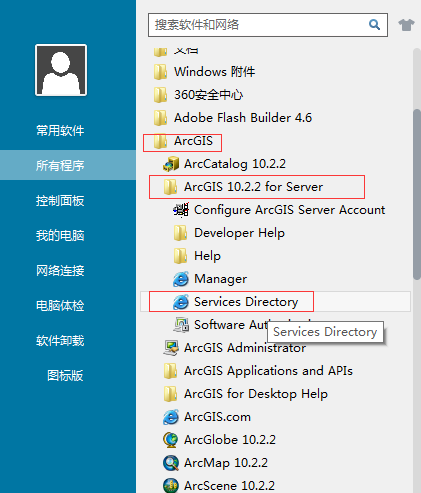Collapse ArcGIS 10.2.2 for Server folder
Image resolution: width=421 pixels, height=493 pixels.
243,187
